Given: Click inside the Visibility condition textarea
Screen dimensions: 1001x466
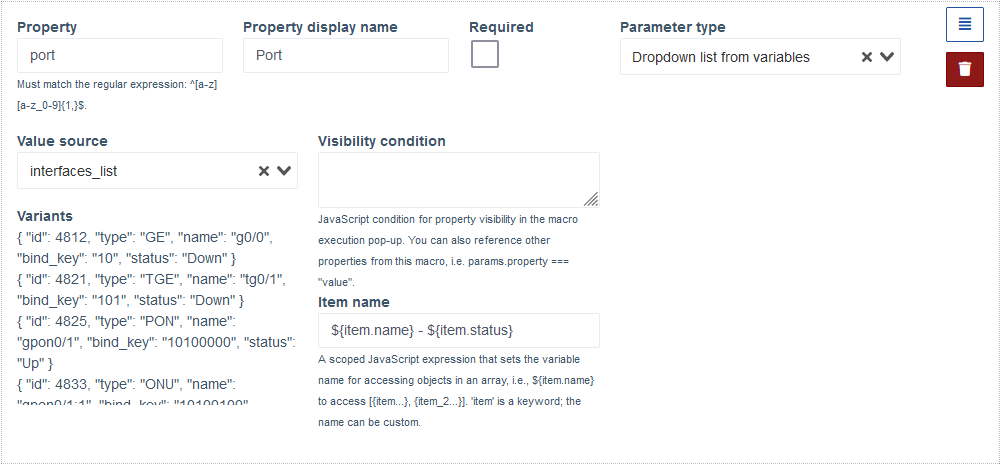Looking at the screenshot, I should click(459, 180).
